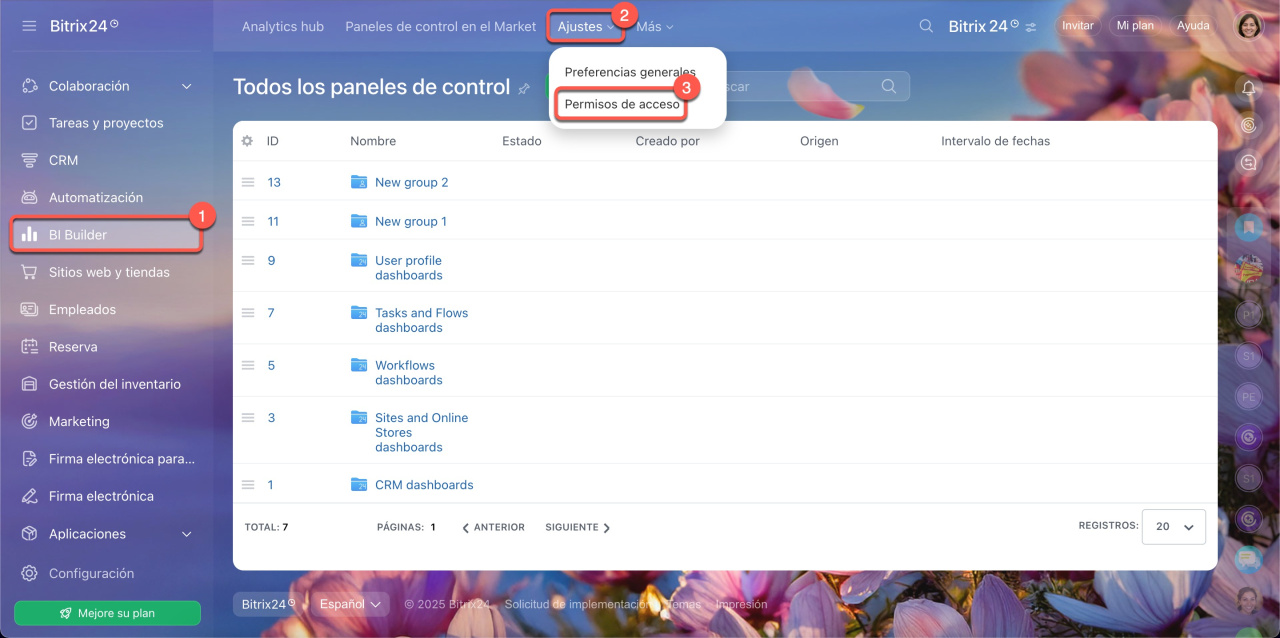Click the Impresión footer link
Viewport: 1280px width, 638px height.
(x=742, y=604)
